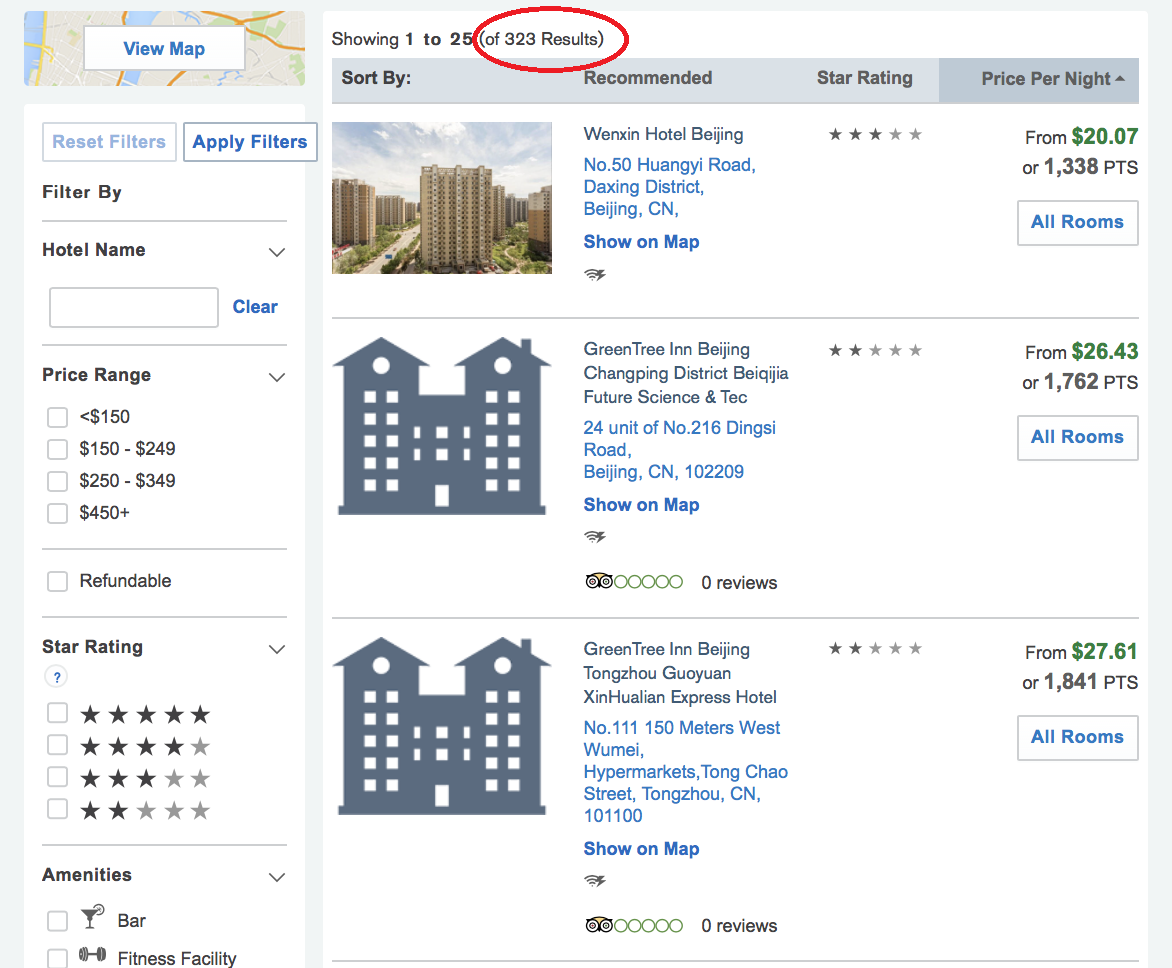Viewport: 1172px width, 968px height.
Task: Check the $250 - $349 price box
Action: pyautogui.click(x=58, y=481)
